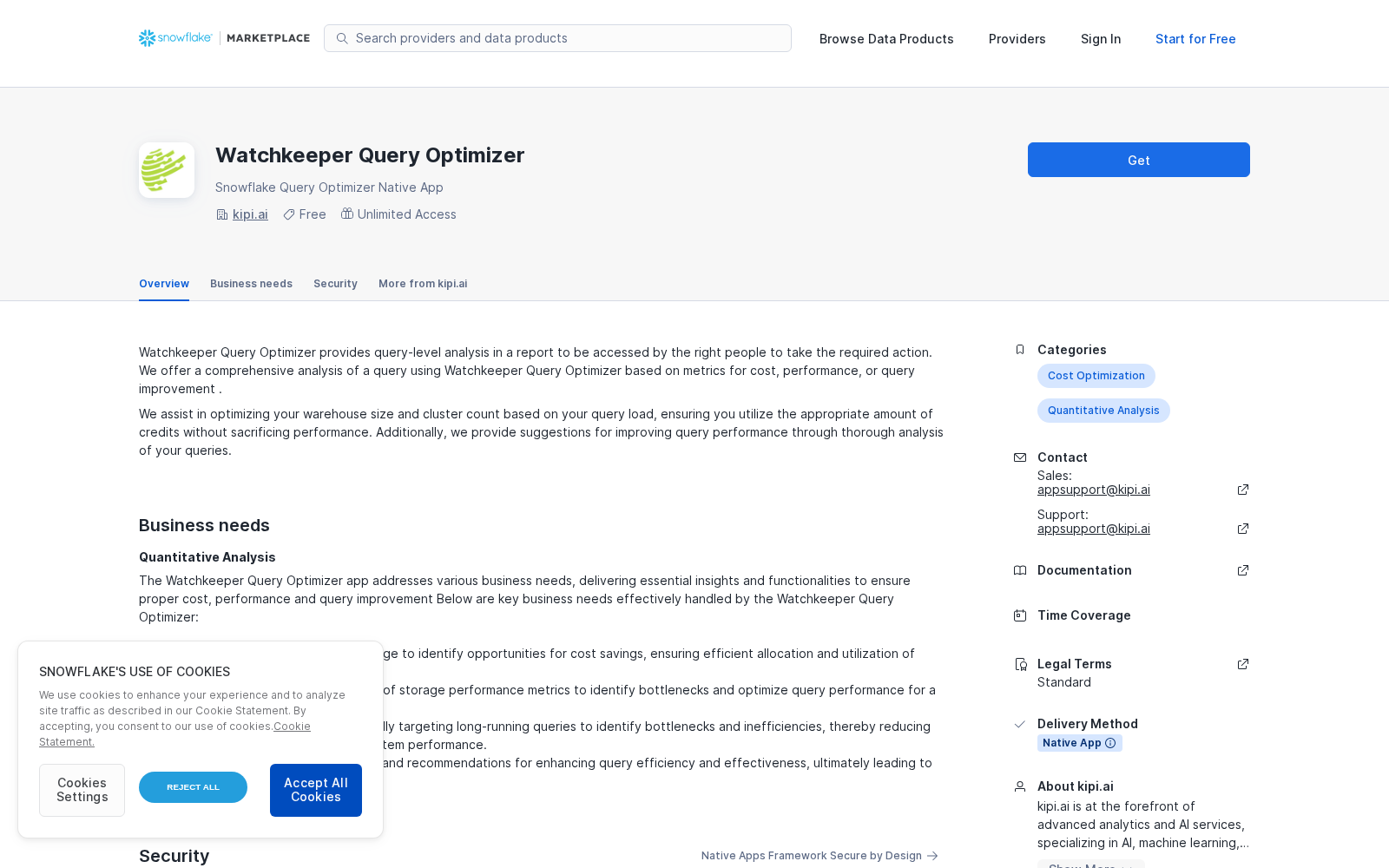Open the Legal Terms external link icon
This screenshot has height=868, width=1389.
pos(1243,664)
